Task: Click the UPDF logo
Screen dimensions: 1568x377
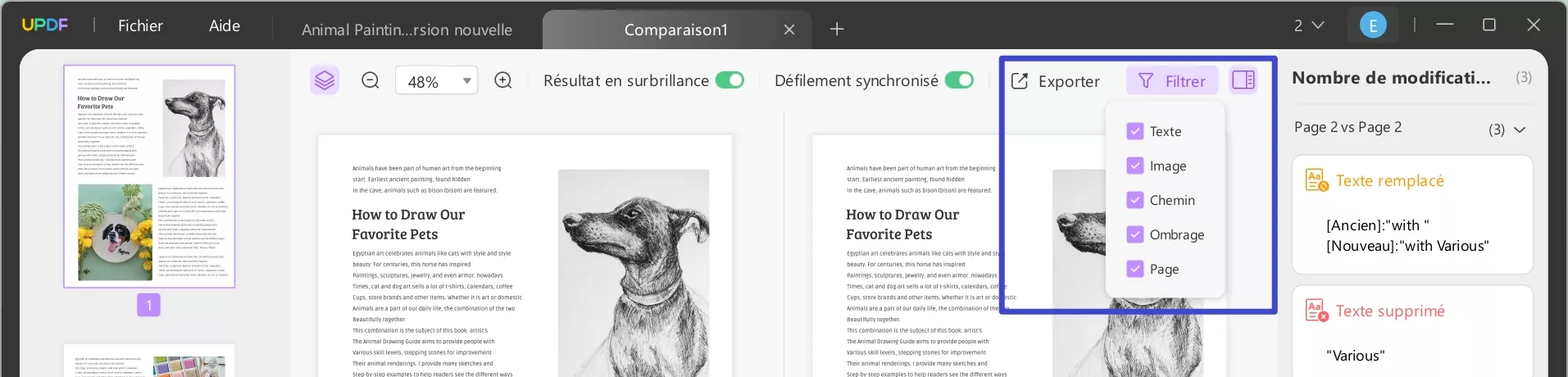Action: 45,25
